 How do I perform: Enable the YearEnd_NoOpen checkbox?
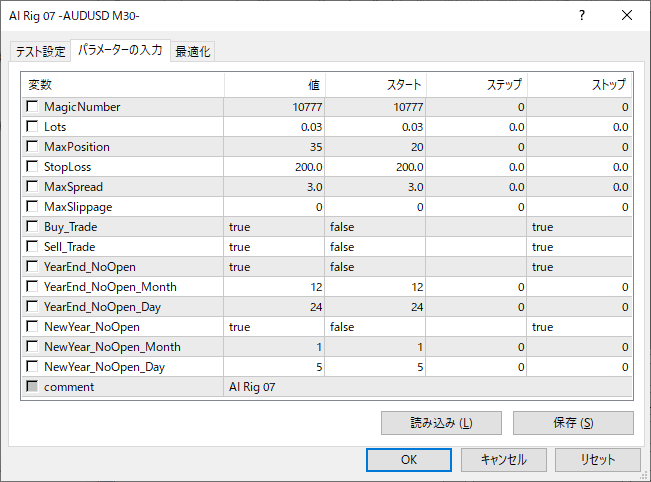point(32,266)
